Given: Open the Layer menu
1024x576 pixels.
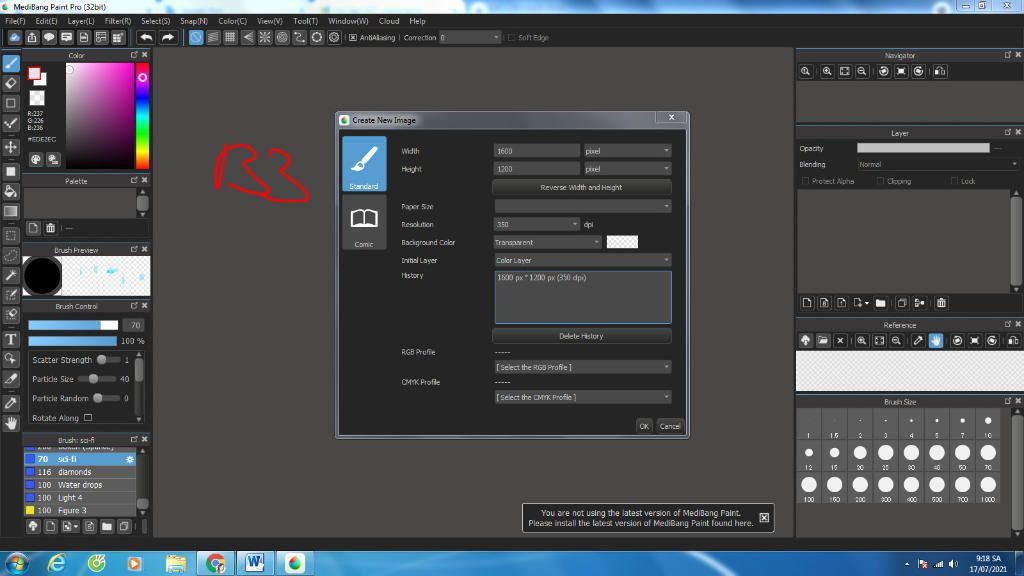Looking at the screenshot, I should click(x=81, y=21).
